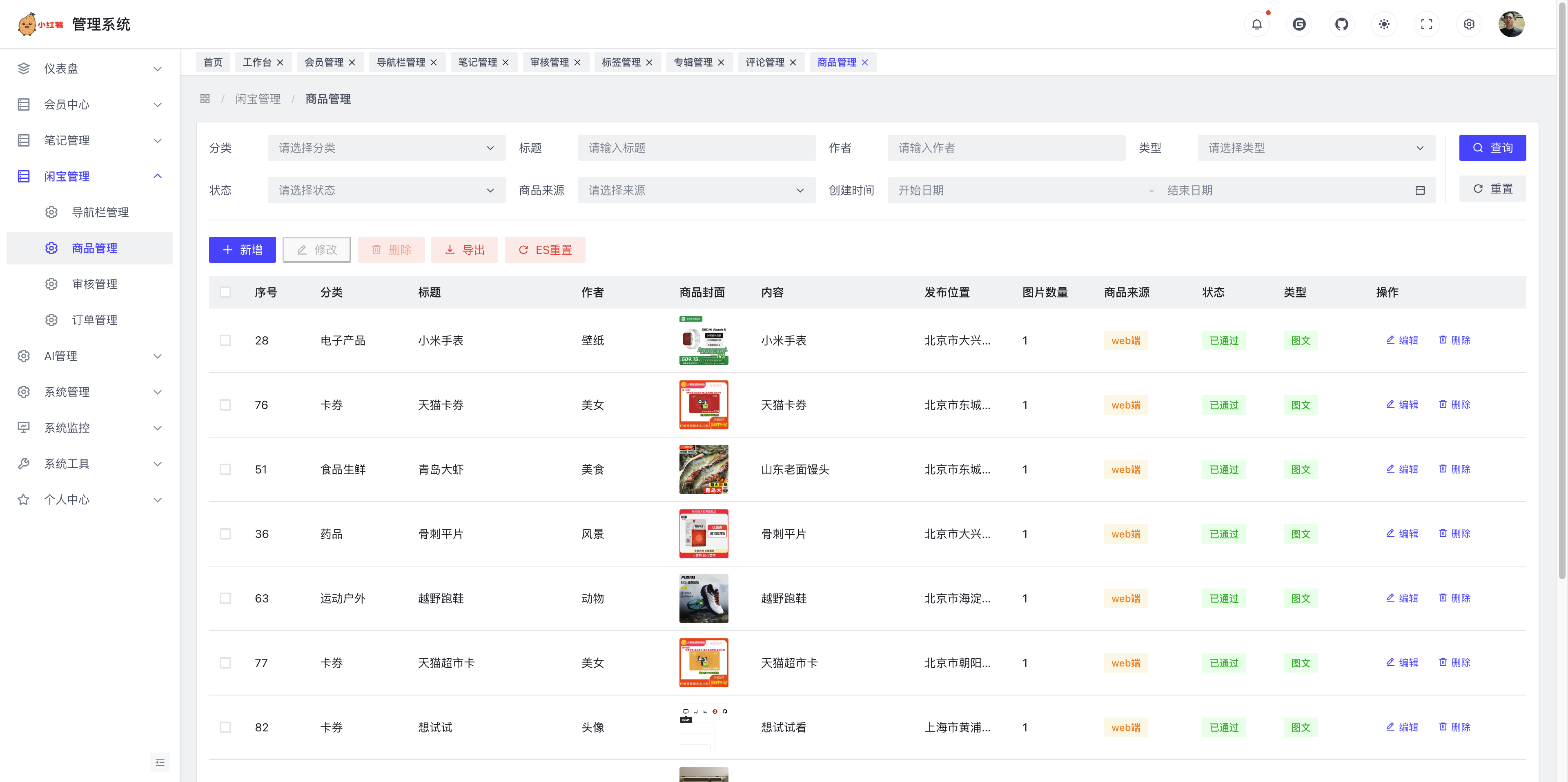Check the select-all header checkbox
The height and width of the screenshot is (782, 1568).
[225, 293]
